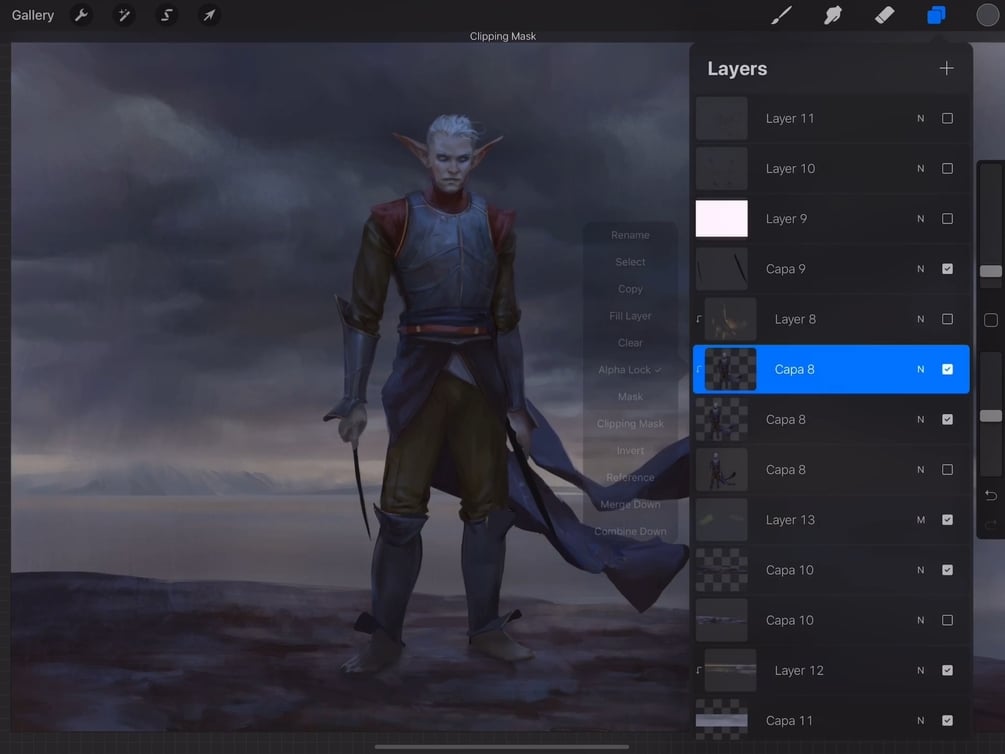Enable visibility of Layer 10

[x=947, y=169]
